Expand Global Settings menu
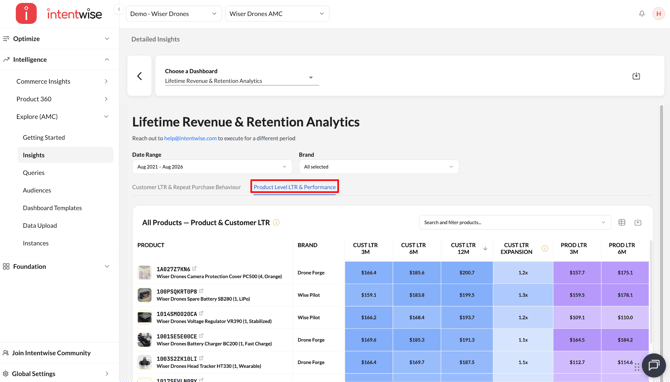 click(106, 373)
